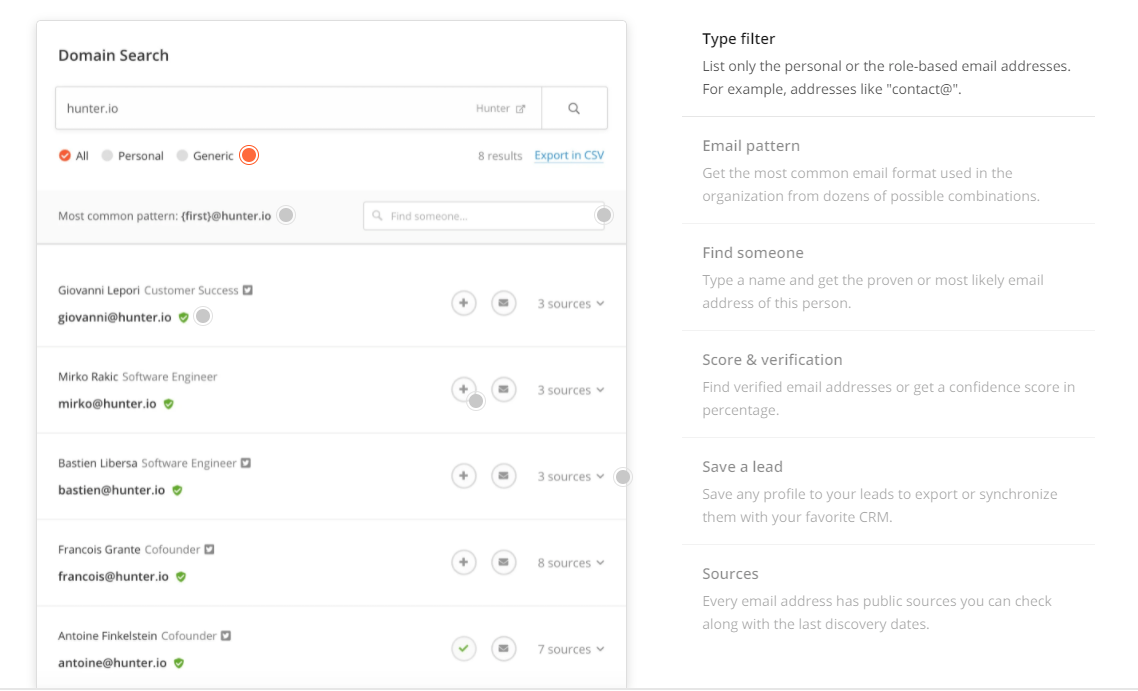Viewport: 1138px width, 691px height.
Task: Open the Score & verification feature item
Action: (x=888, y=384)
